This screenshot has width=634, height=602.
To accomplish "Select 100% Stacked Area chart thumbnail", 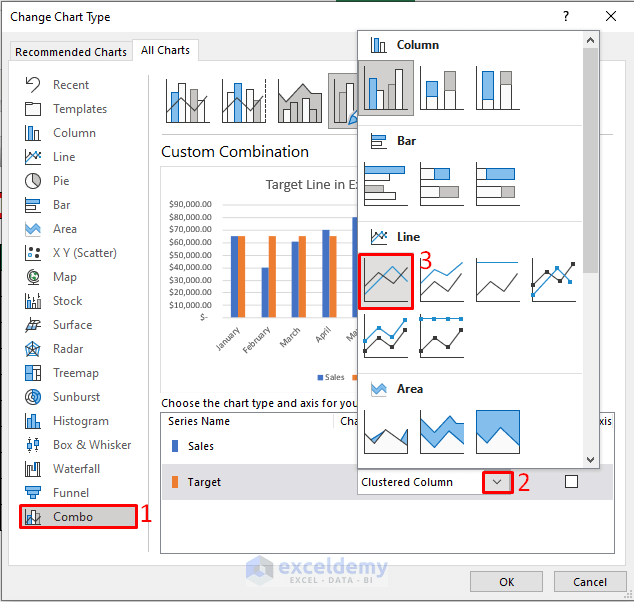I will [498, 432].
